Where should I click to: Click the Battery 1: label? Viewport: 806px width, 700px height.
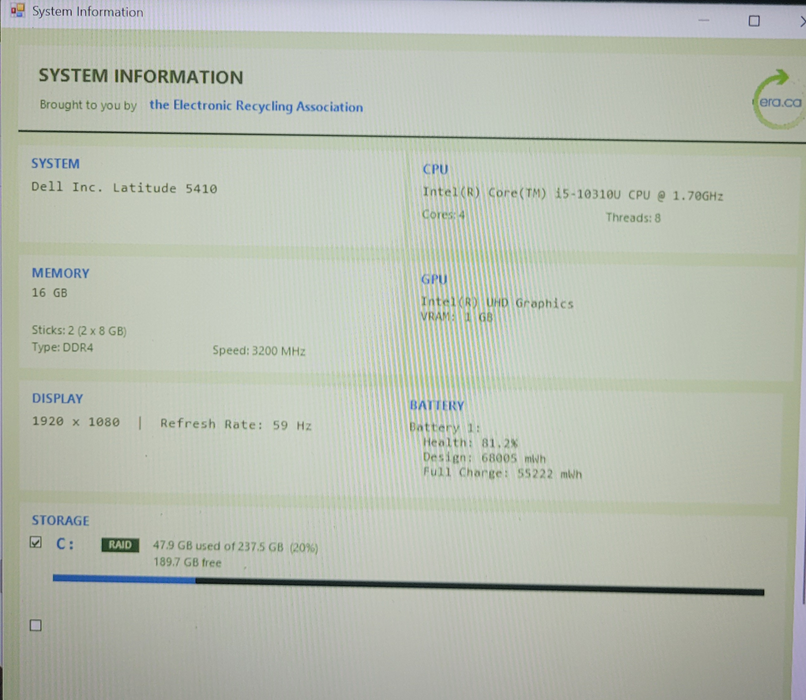point(445,427)
